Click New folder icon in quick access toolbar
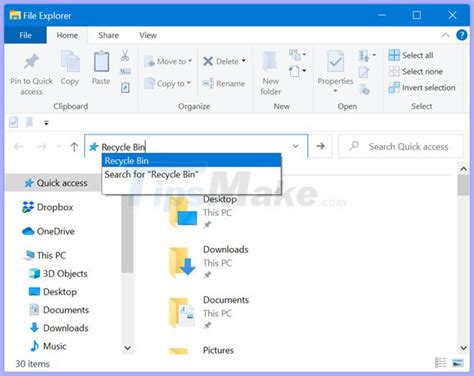 (29, 122)
